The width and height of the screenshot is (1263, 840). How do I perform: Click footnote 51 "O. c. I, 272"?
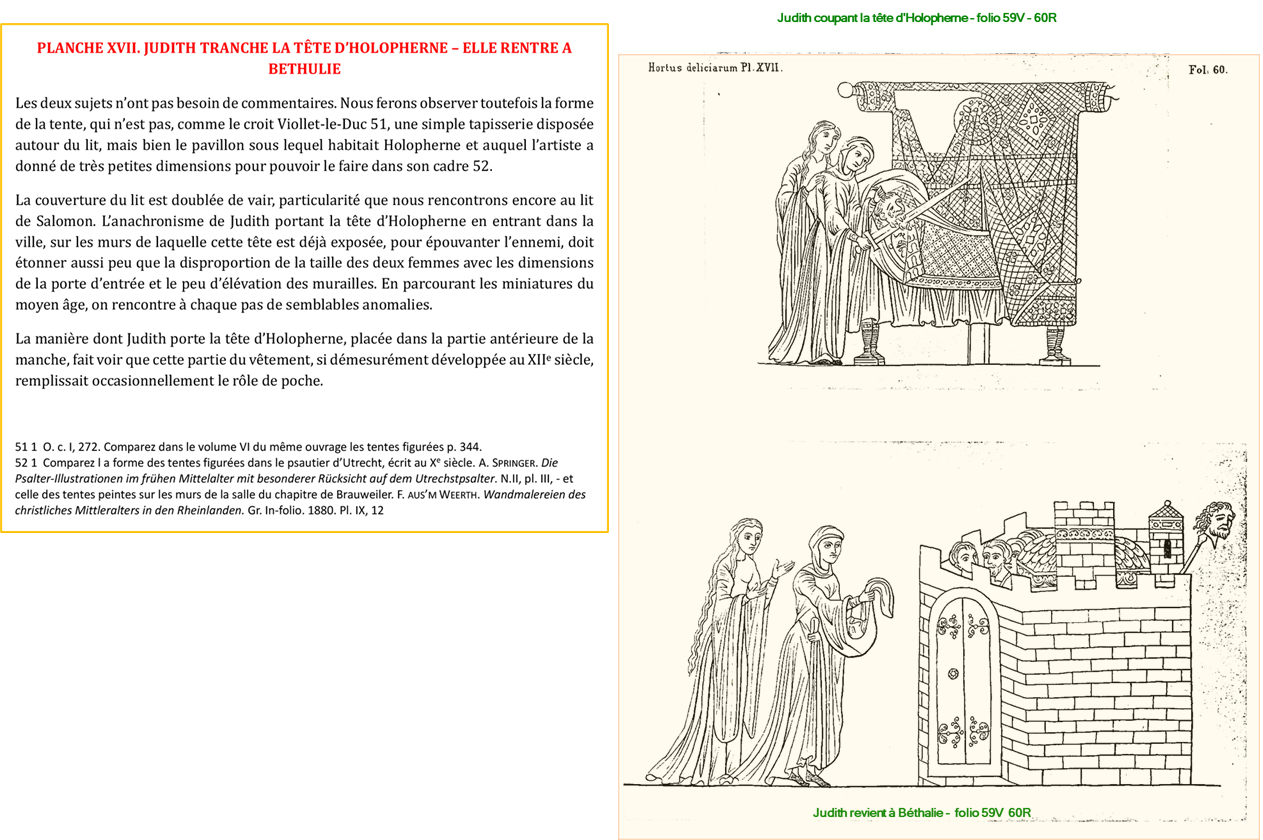[248, 446]
